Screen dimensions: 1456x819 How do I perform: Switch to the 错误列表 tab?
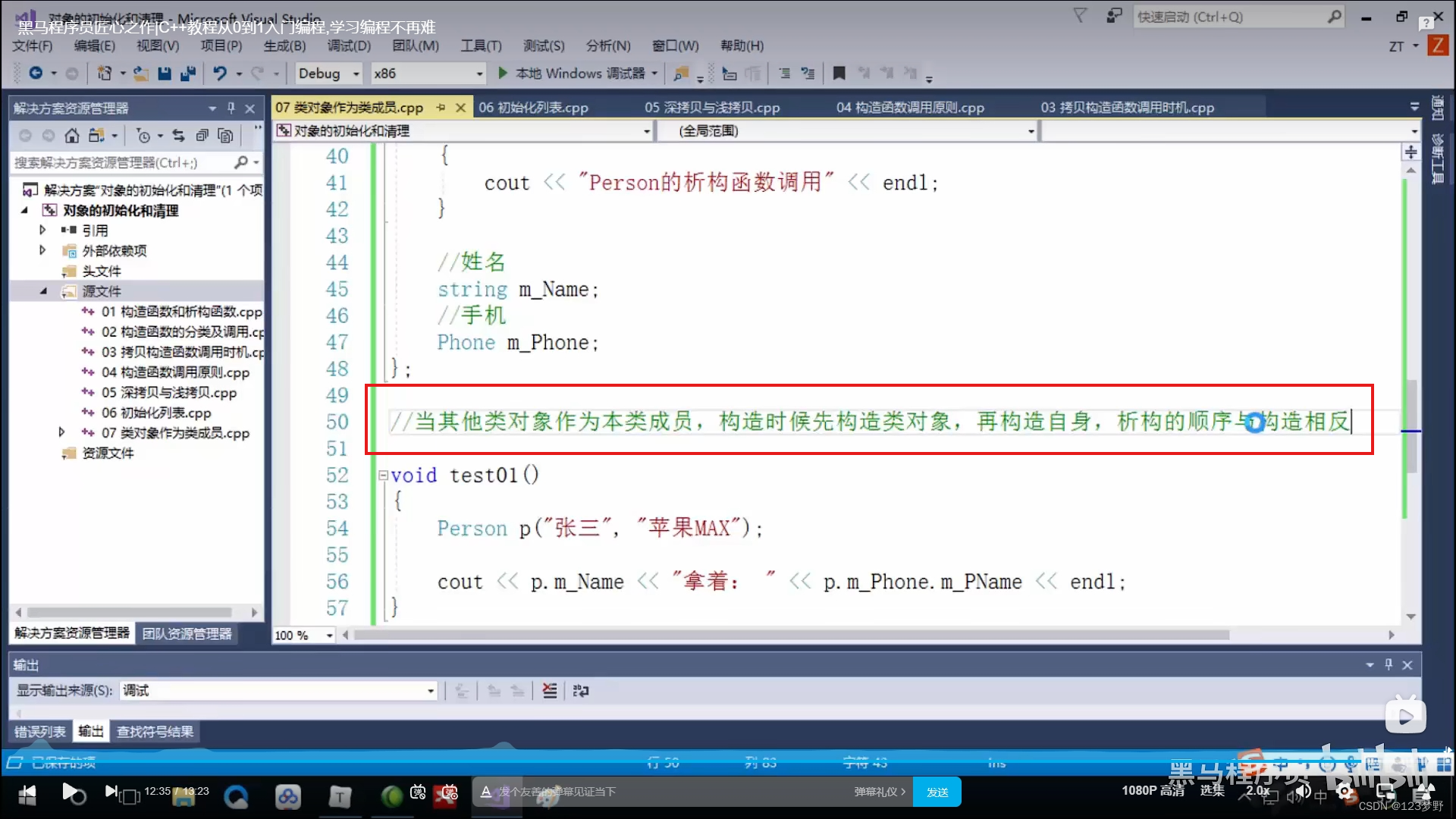tap(39, 731)
